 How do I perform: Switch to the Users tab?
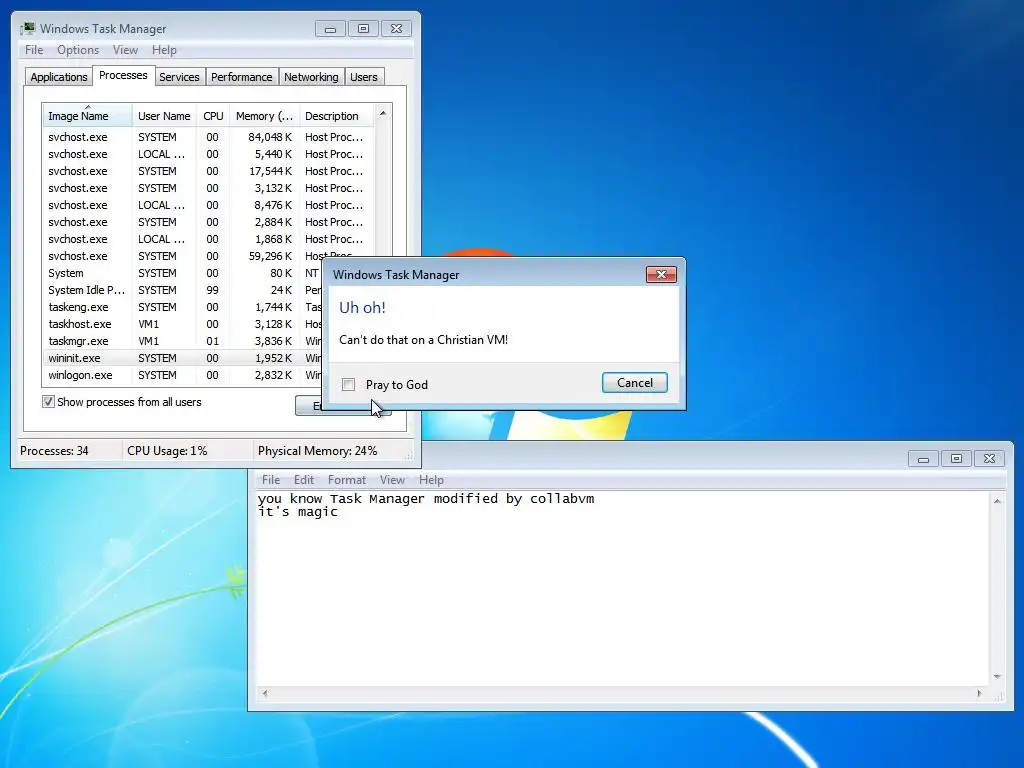click(364, 77)
